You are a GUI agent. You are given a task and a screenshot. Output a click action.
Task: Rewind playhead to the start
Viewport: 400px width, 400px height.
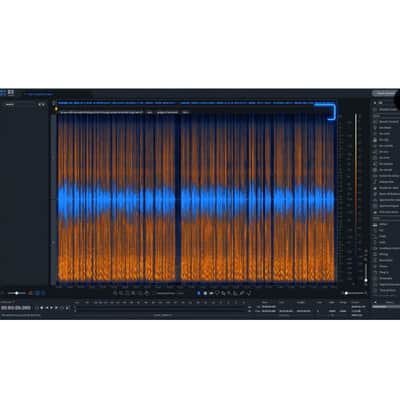pyautogui.click(x=47, y=308)
